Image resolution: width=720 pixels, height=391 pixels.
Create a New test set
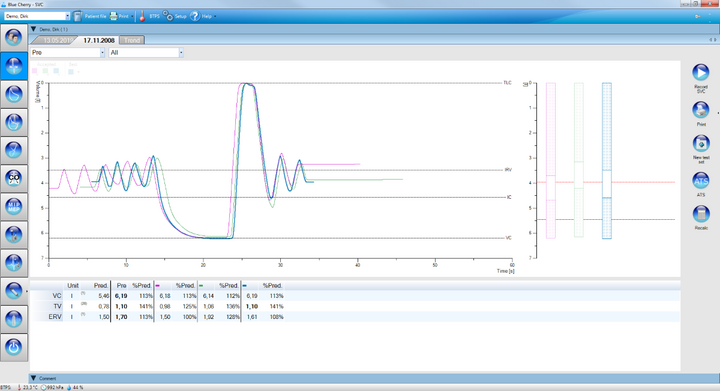(701, 143)
